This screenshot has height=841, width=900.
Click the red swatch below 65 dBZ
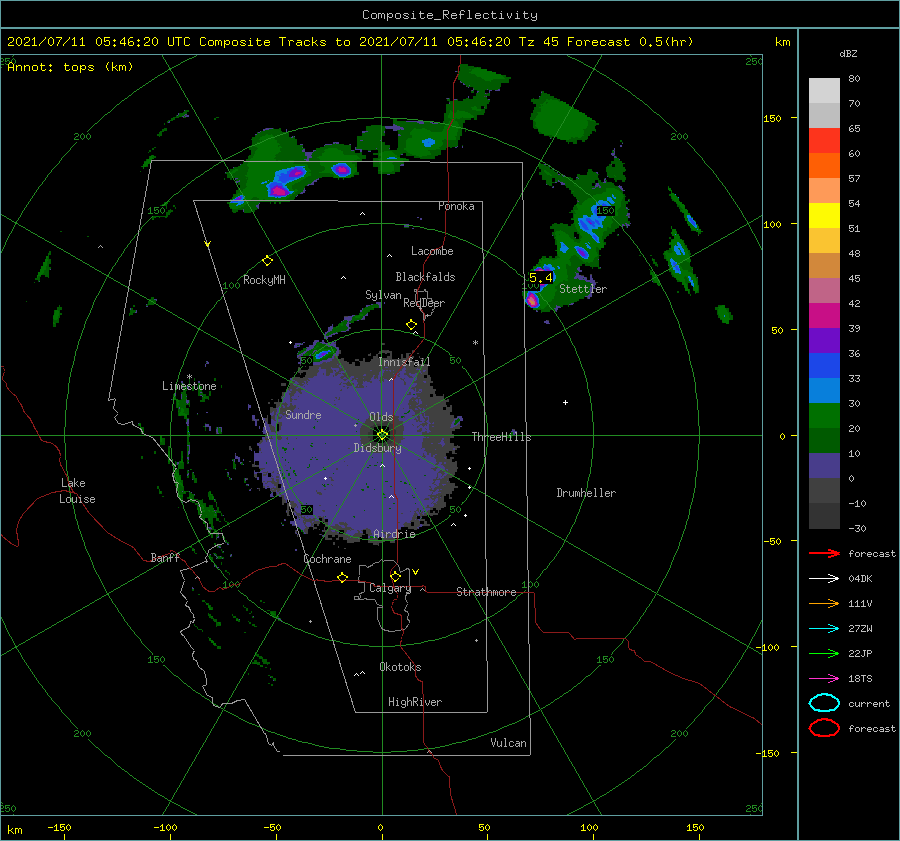[824, 141]
